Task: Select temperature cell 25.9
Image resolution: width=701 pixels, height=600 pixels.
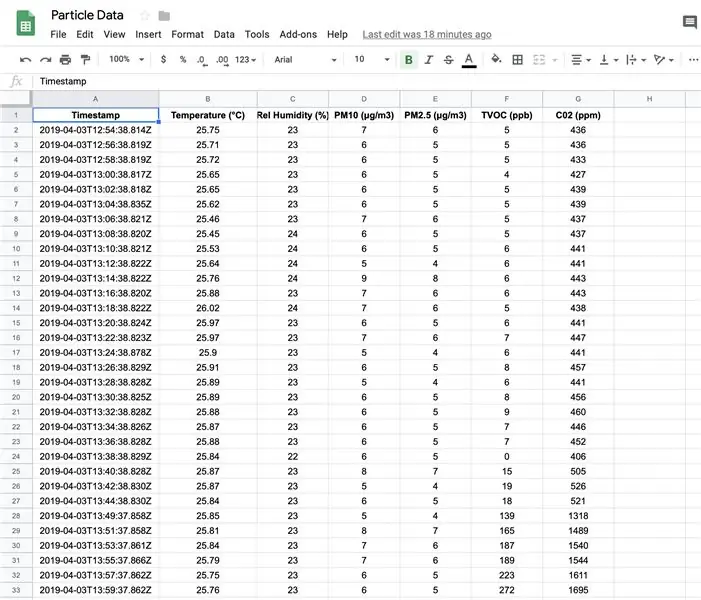Action: [208, 352]
